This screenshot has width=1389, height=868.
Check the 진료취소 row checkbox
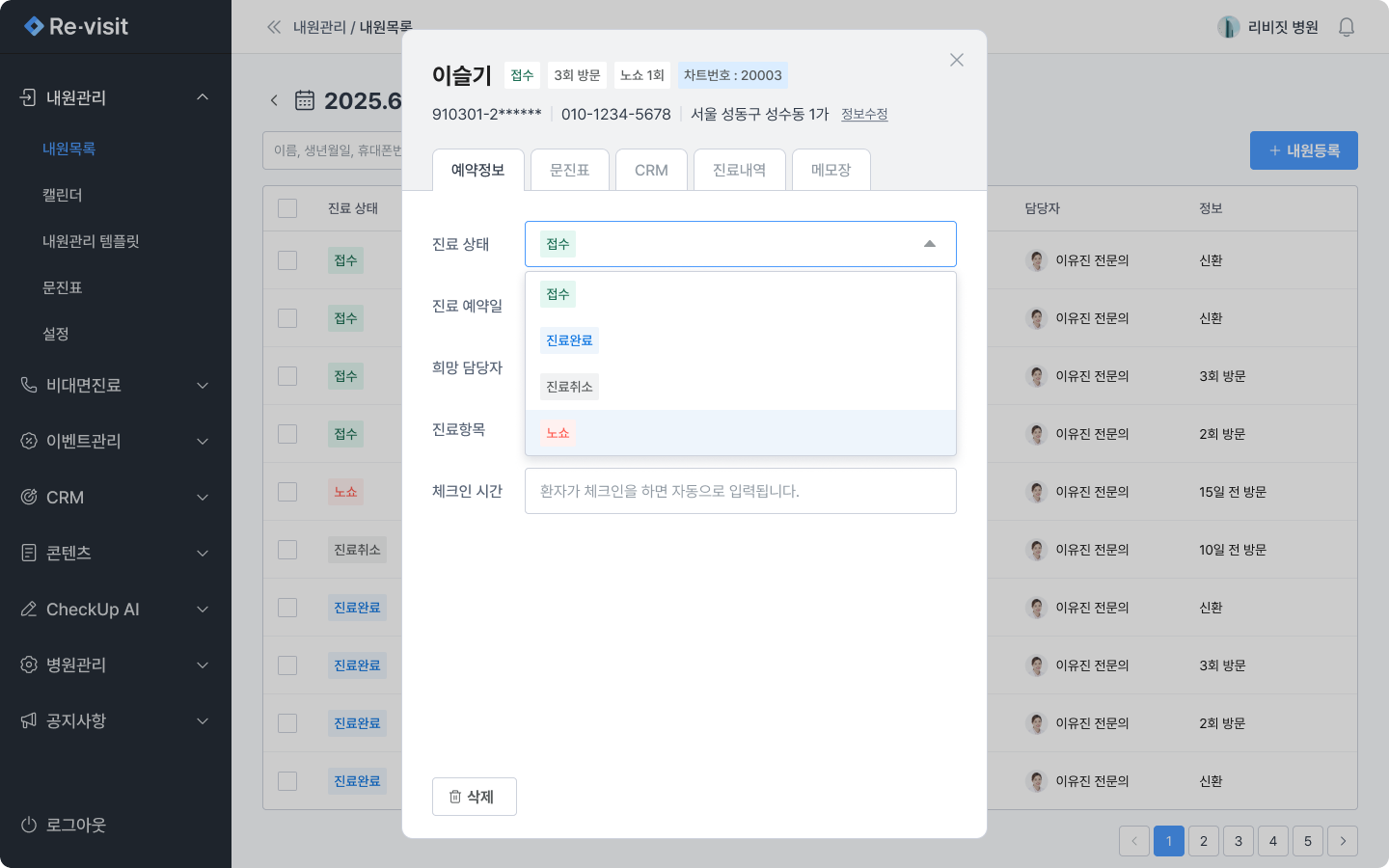coord(287,550)
